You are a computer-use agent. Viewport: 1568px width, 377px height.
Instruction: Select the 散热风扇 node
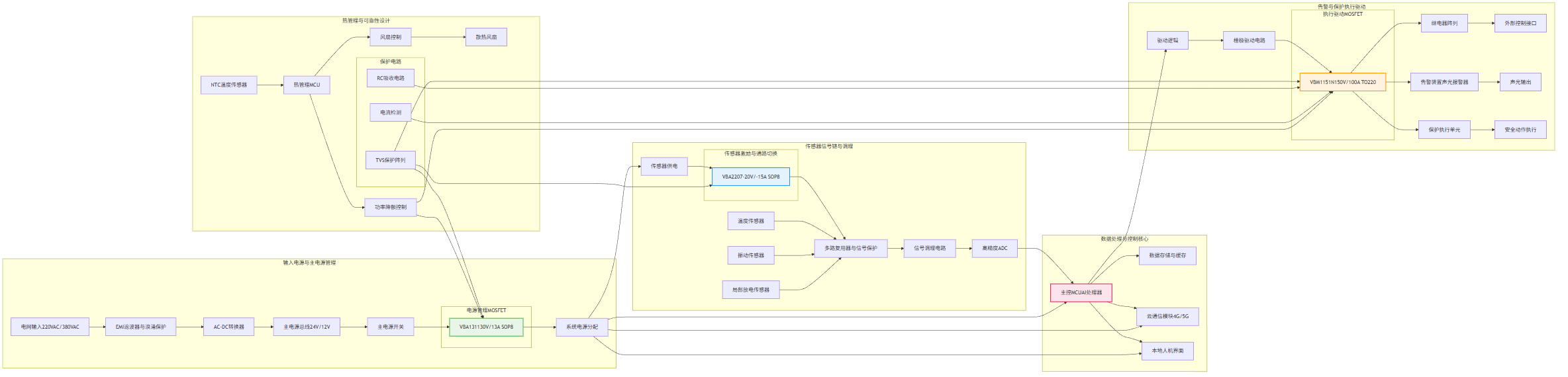[486, 37]
